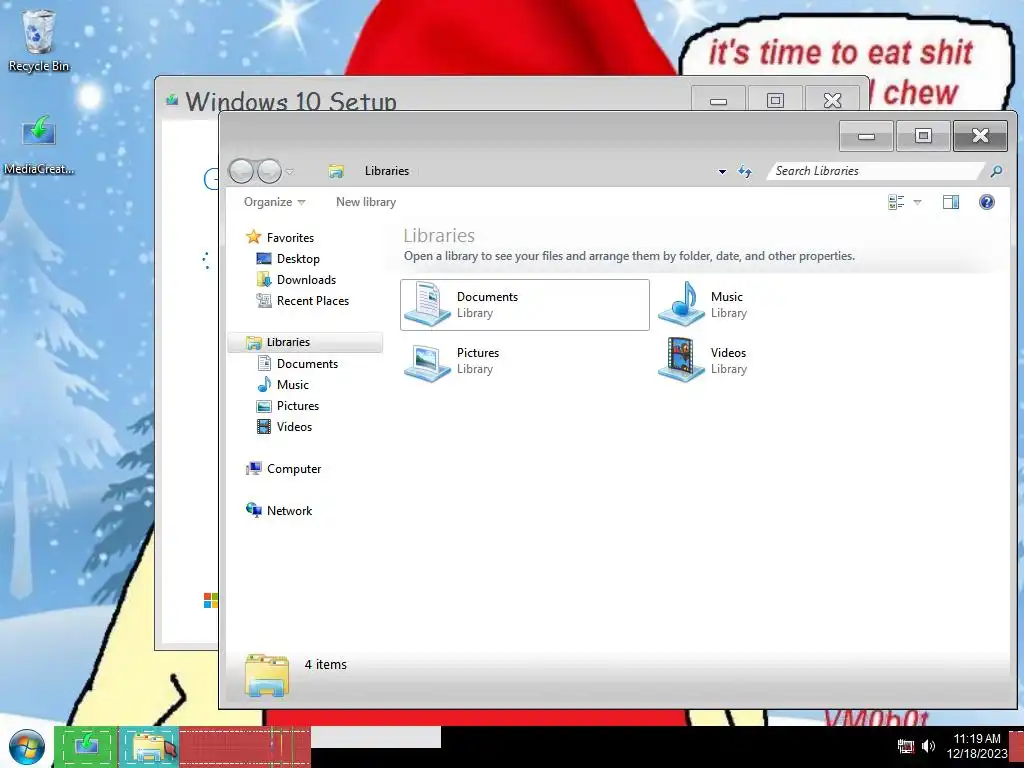Select Libraries node in navigation pane

coord(305,342)
